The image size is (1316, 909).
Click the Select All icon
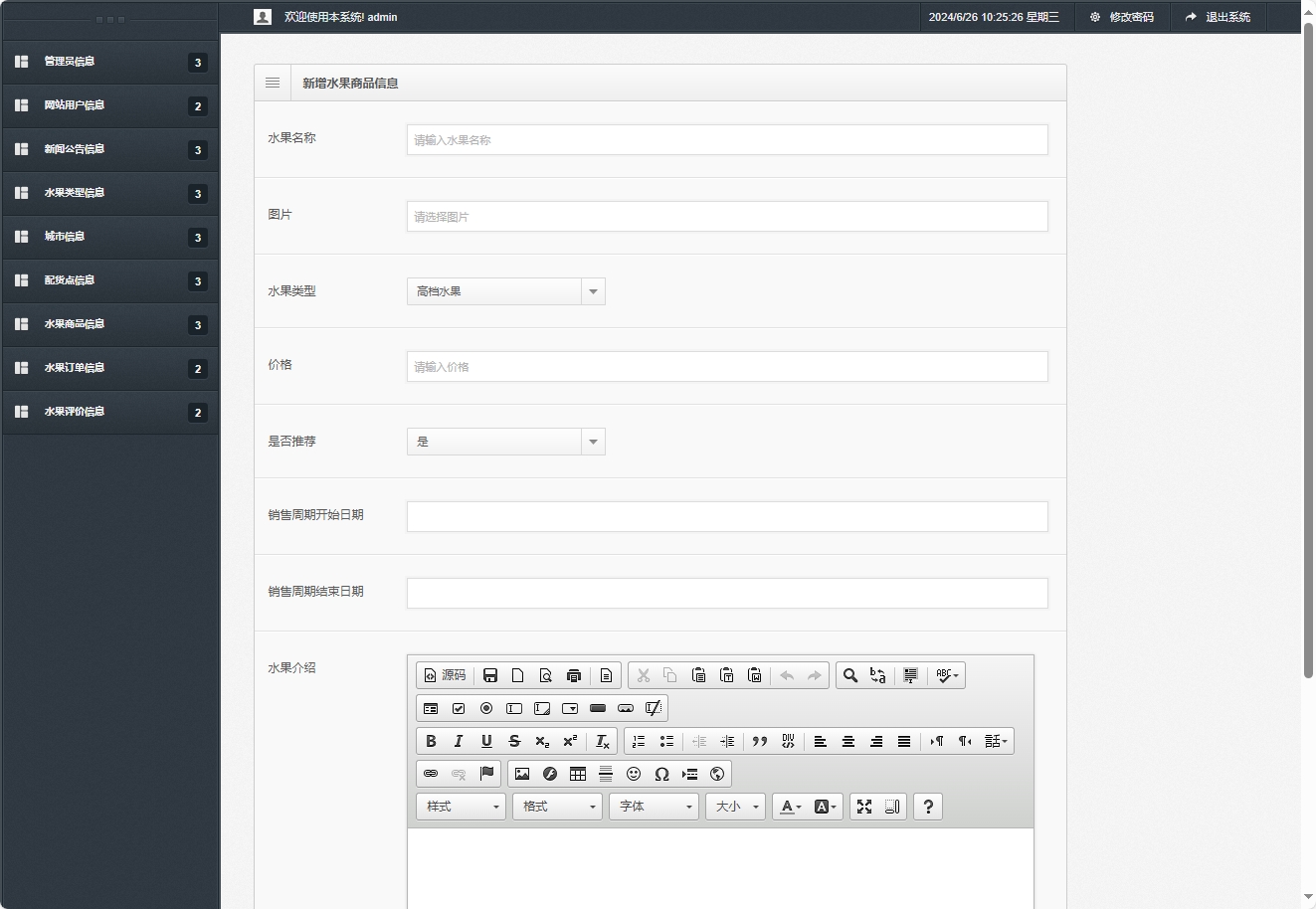(x=910, y=675)
